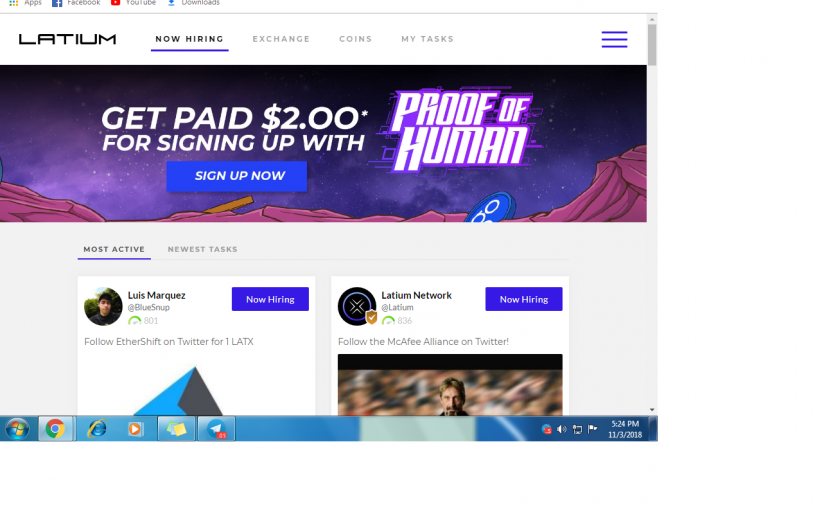The image size is (822, 512).
Task: Click the Latium logo
Action: (x=68, y=39)
